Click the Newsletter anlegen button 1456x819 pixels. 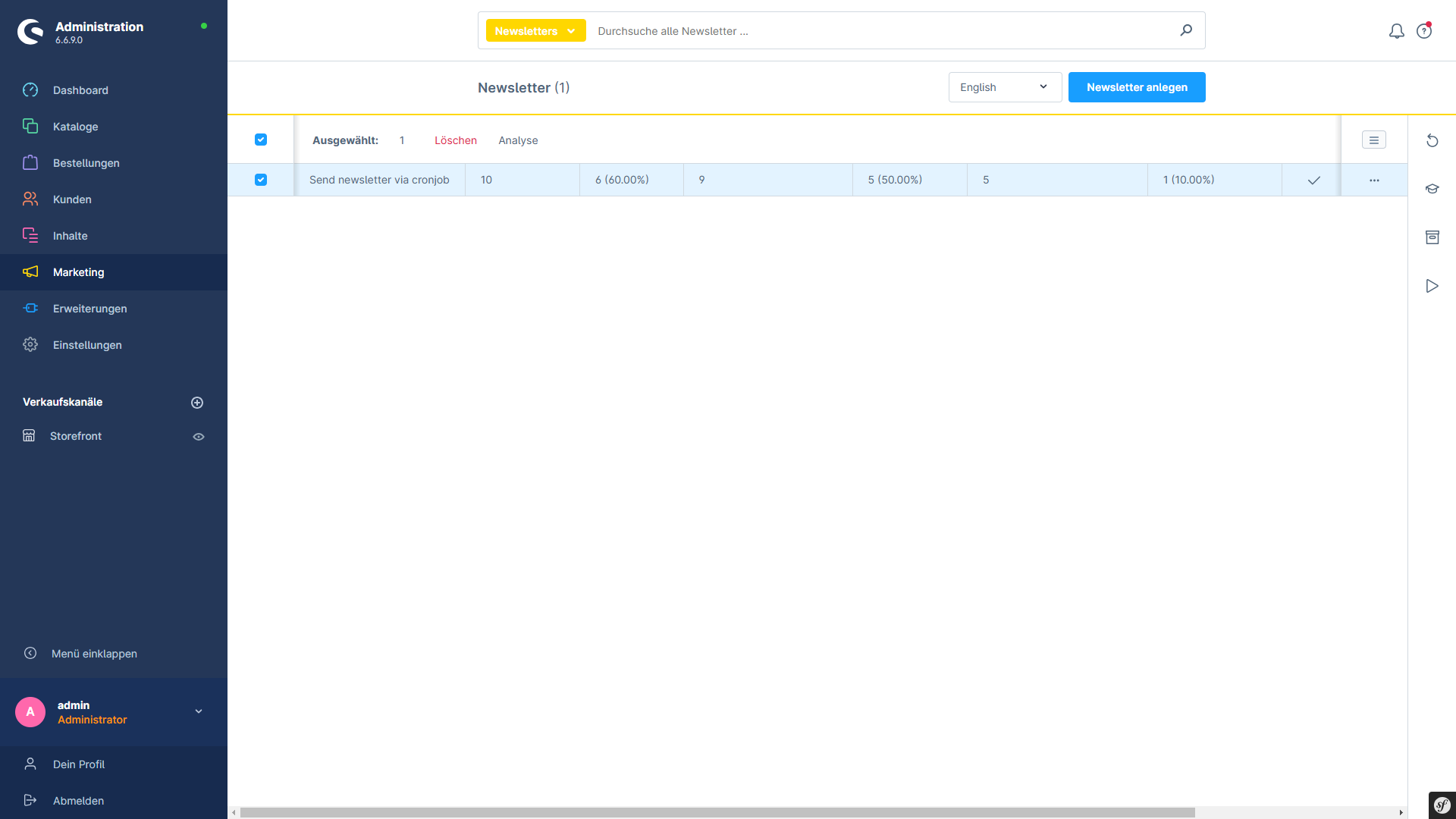1136,87
